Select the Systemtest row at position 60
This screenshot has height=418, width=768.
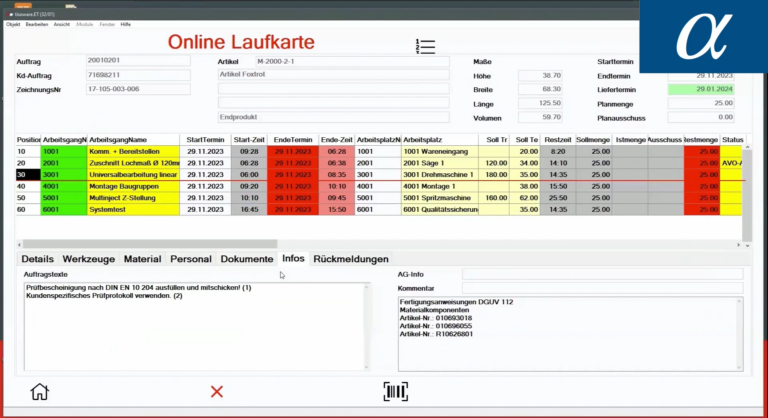(x=130, y=209)
